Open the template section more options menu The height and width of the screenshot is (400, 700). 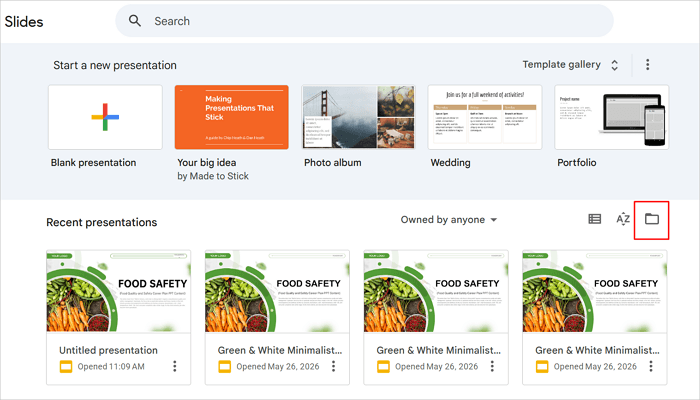click(x=647, y=65)
